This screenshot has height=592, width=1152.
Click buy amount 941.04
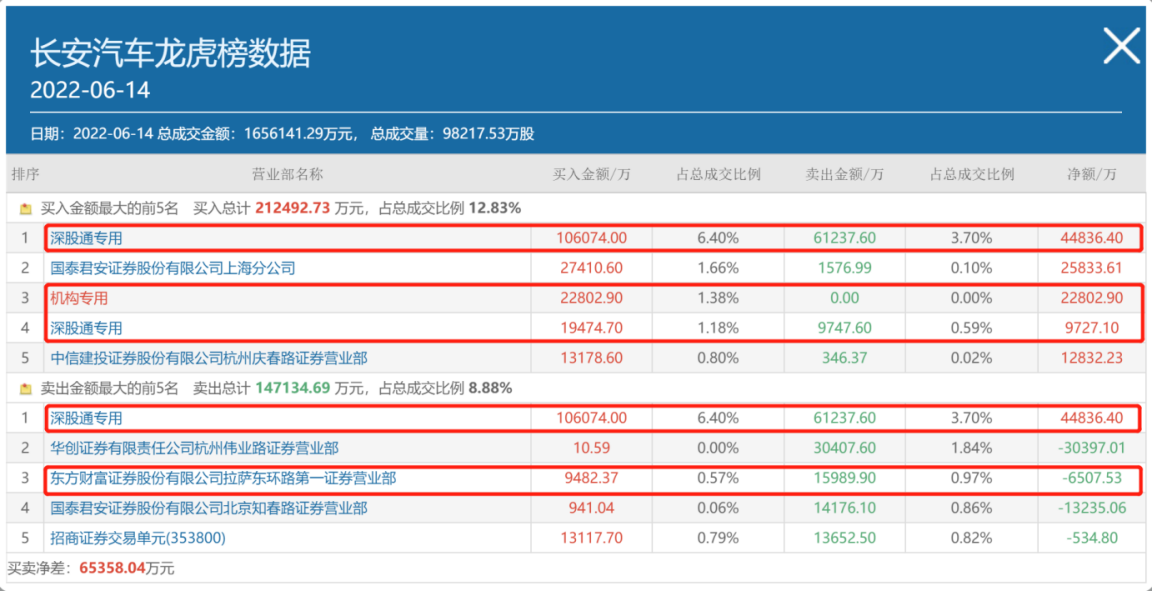(x=591, y=508)
